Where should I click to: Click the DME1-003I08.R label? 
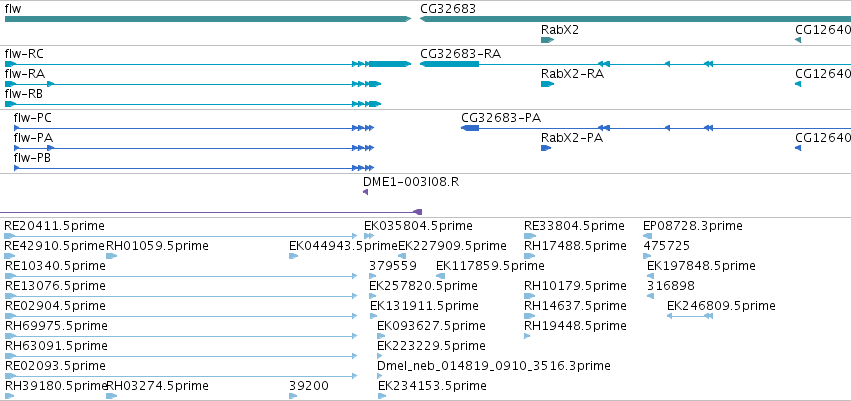(x=411, y=182)
